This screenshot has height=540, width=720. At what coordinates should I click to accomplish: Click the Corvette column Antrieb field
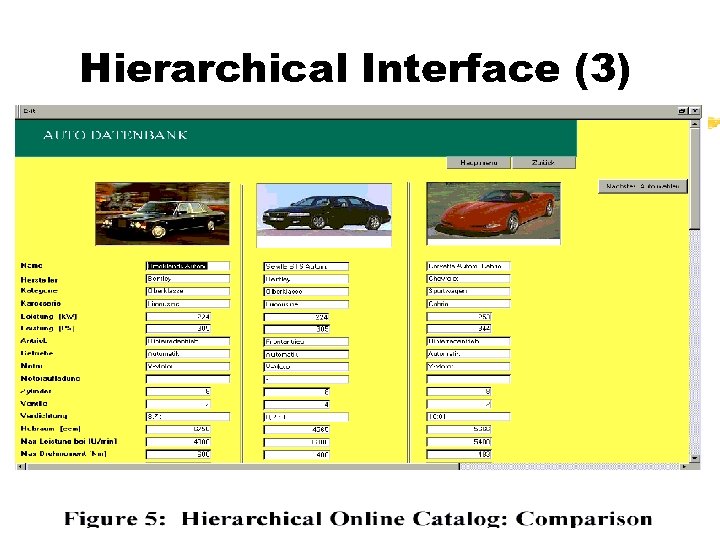point(468,341)
